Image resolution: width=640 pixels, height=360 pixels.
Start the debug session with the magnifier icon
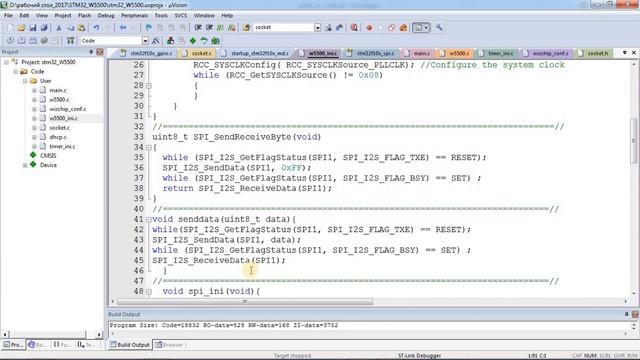(x=354, y=28)
